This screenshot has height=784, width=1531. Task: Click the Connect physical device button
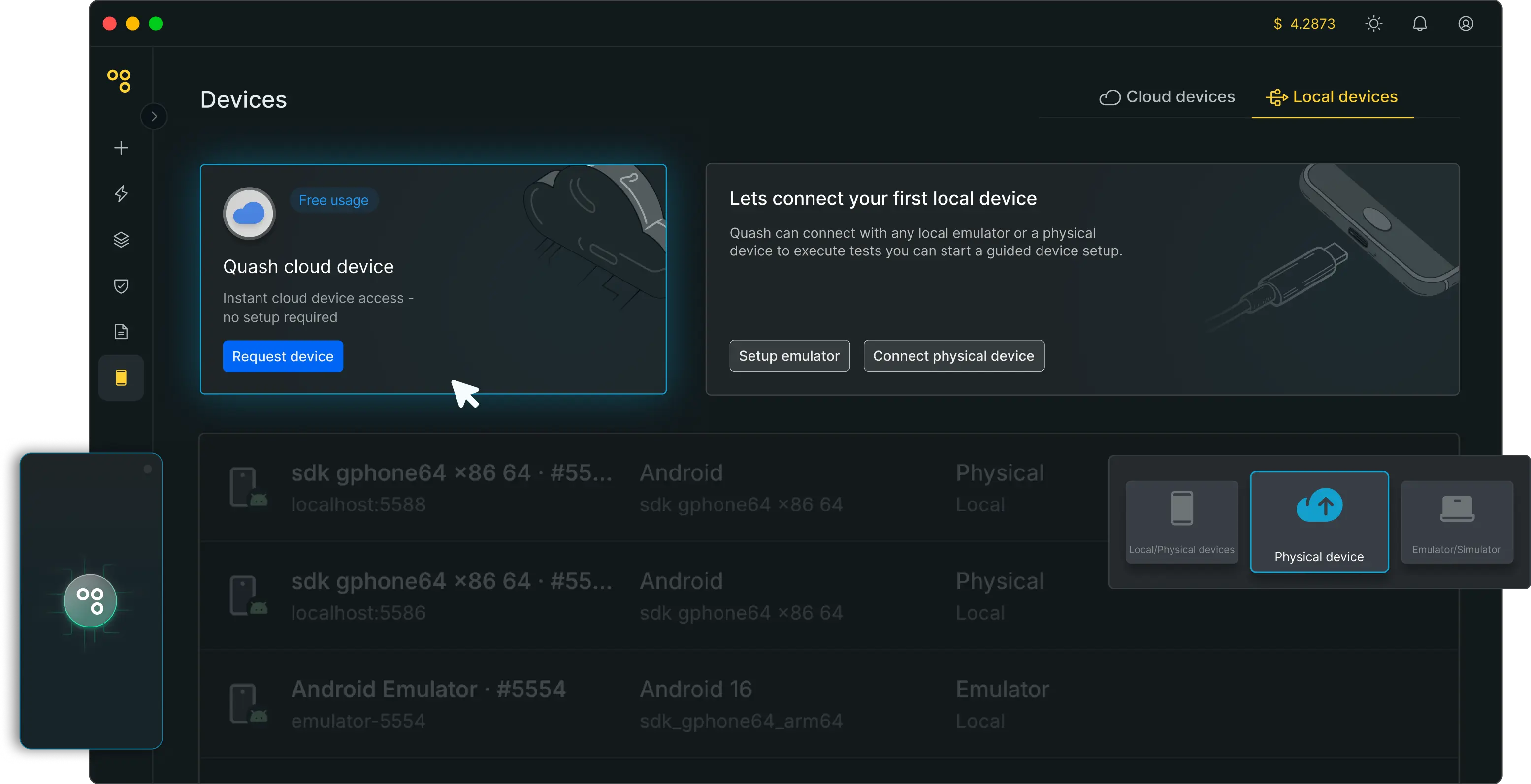tap(953, 355)
